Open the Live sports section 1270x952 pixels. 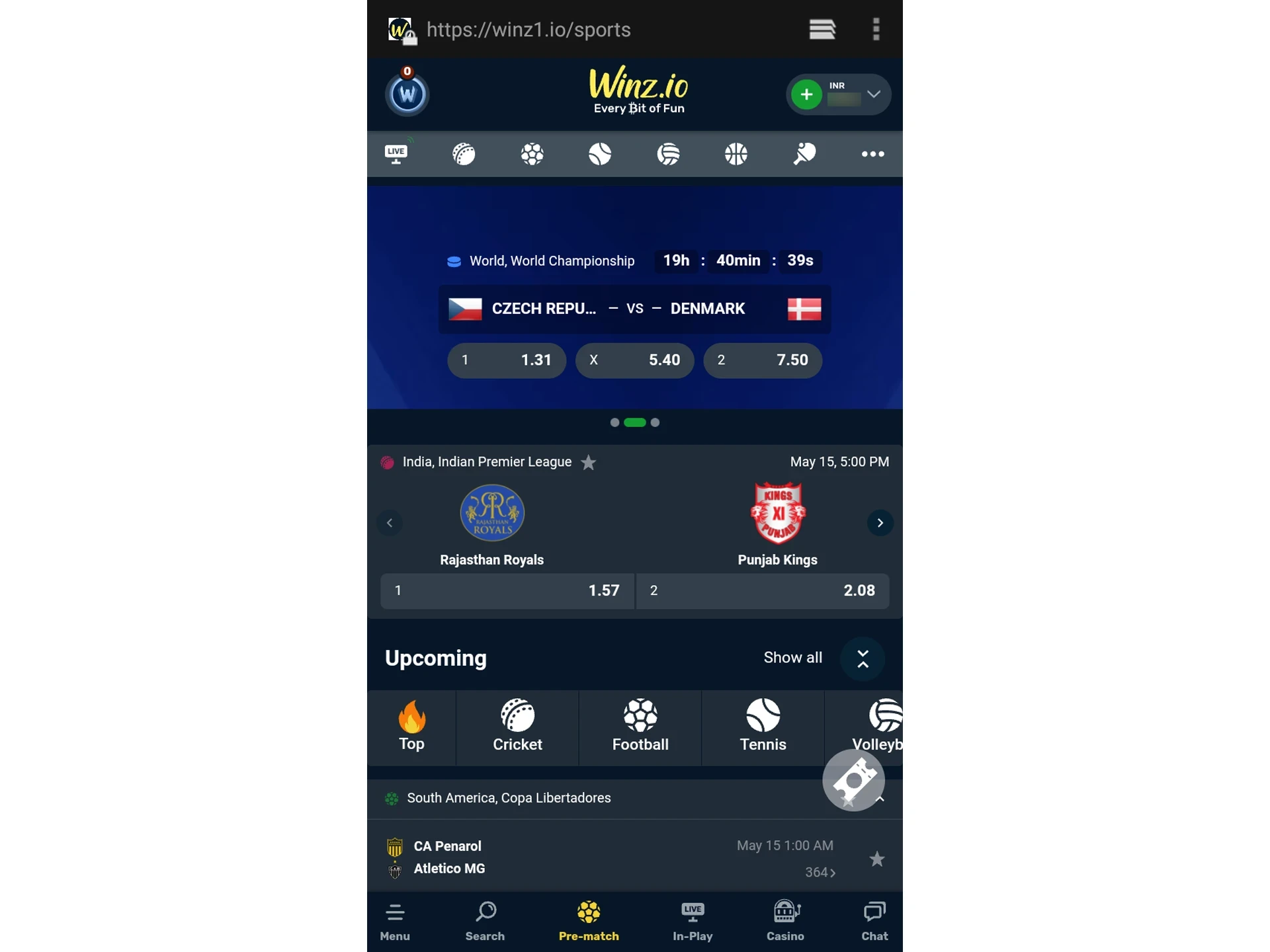click(397, 153)
